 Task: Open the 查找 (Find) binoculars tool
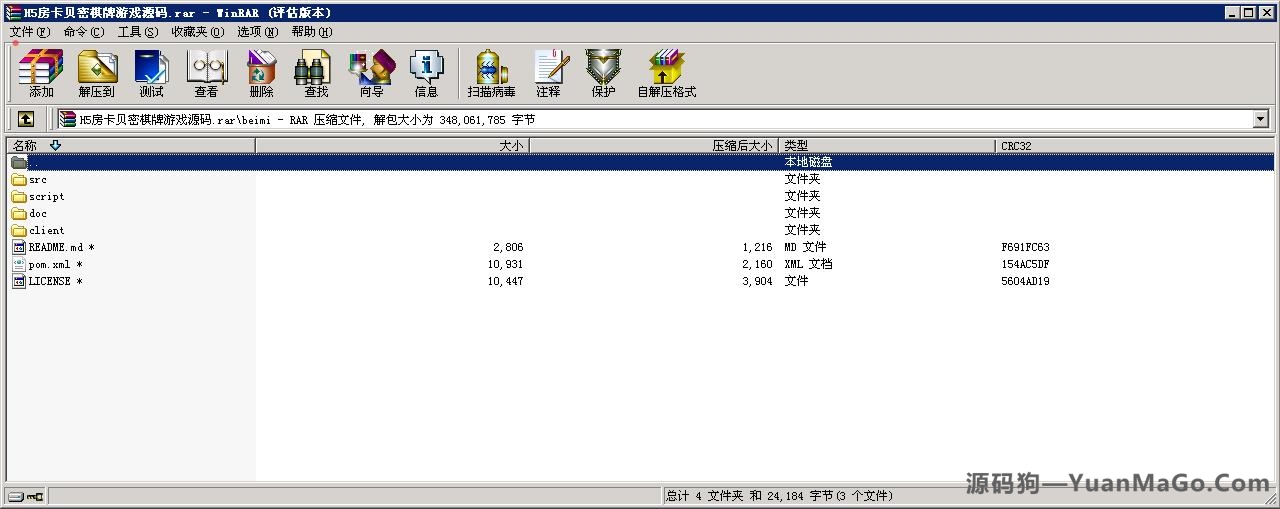316,74
